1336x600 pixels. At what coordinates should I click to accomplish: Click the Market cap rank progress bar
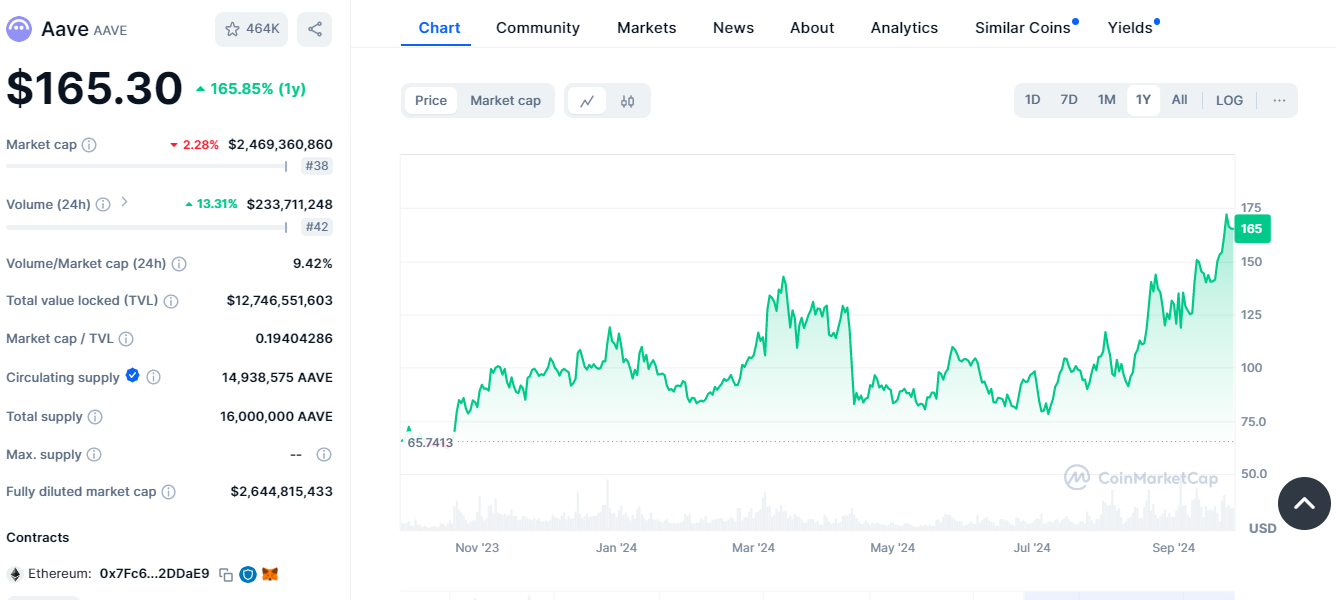click(147, 166)
